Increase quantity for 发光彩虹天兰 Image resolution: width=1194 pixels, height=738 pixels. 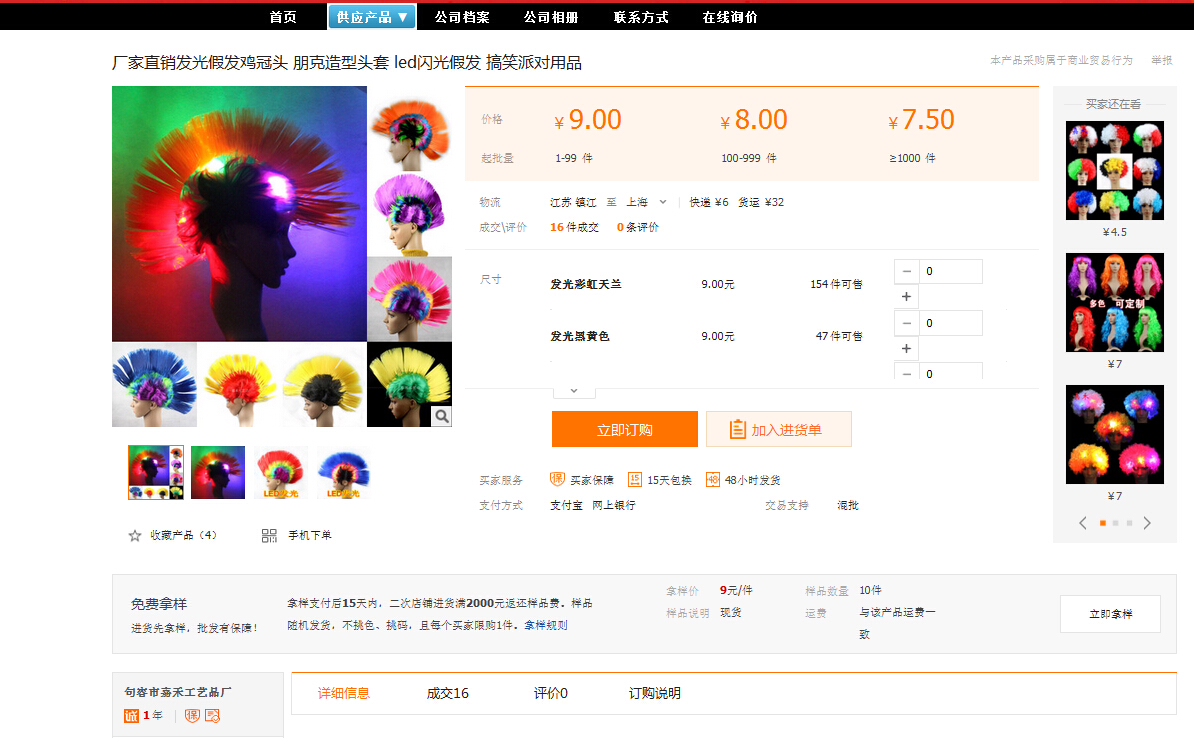coord(906,297)
